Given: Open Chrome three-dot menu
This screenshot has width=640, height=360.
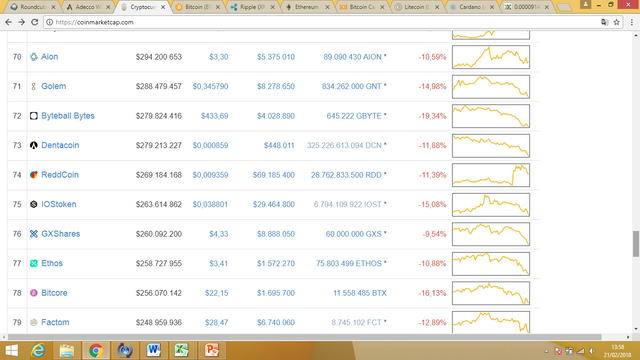Looking at the screenshot, I should pyautogui.click(x=632, y=22).
